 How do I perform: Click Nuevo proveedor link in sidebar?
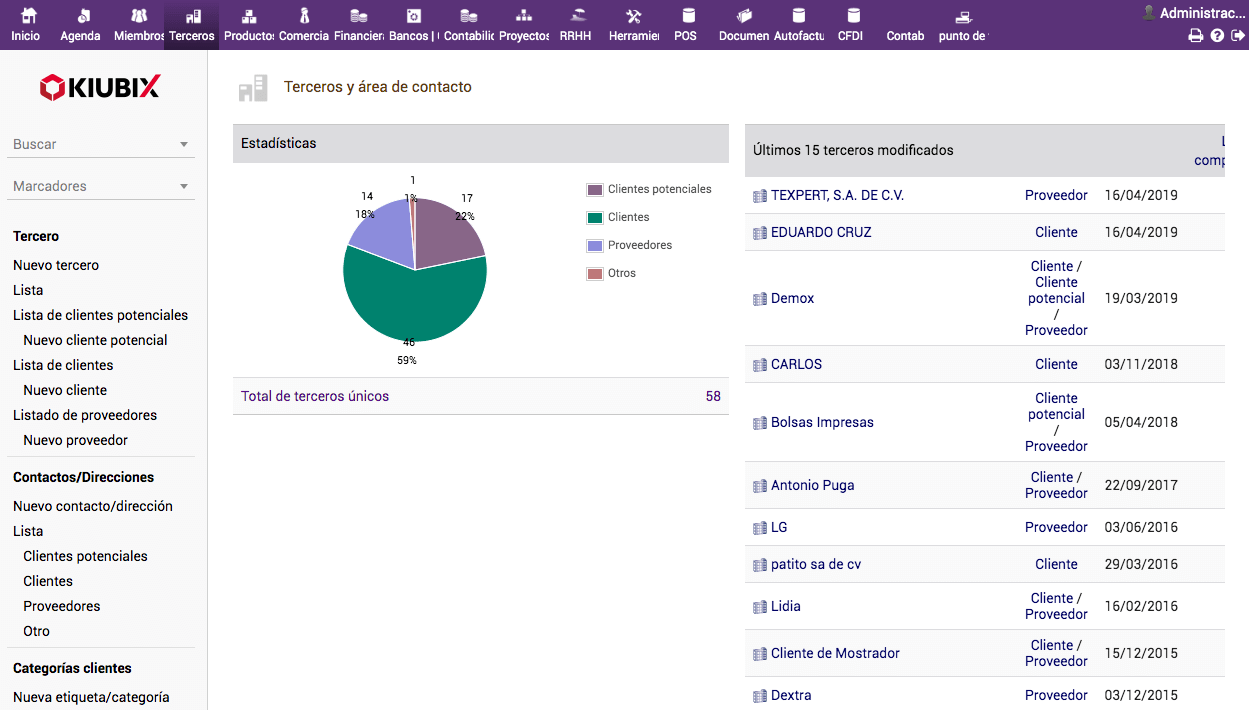(x=76, y=440)
